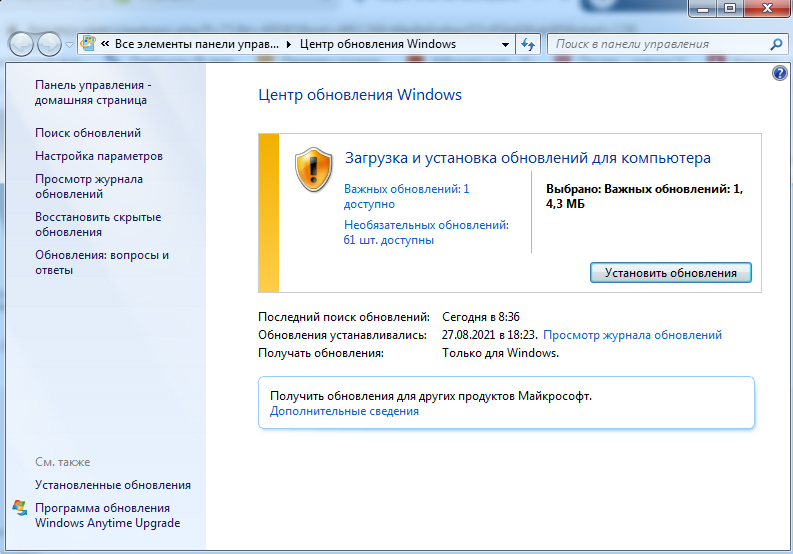Open Help via blue question mark icon
The image size is (793, 554).
(x=780, y=74)
